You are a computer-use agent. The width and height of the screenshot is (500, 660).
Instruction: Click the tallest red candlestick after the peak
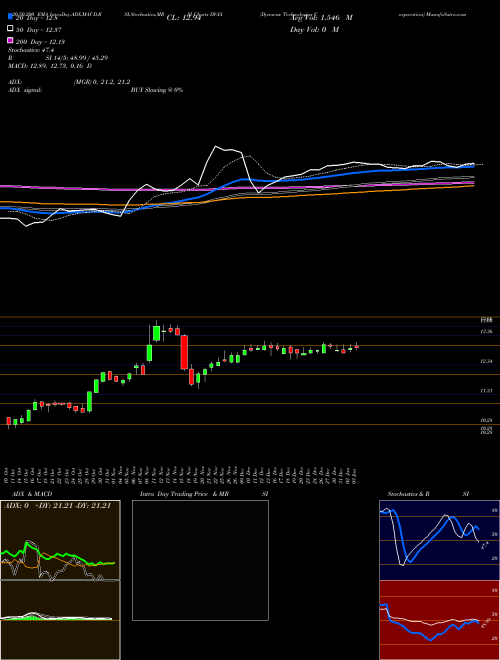pos(184,352)
